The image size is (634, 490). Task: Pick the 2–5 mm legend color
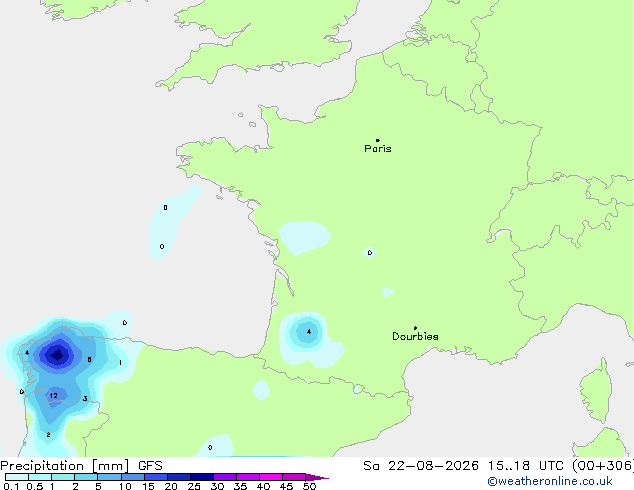pyautogui.click(x=86, y=477)
